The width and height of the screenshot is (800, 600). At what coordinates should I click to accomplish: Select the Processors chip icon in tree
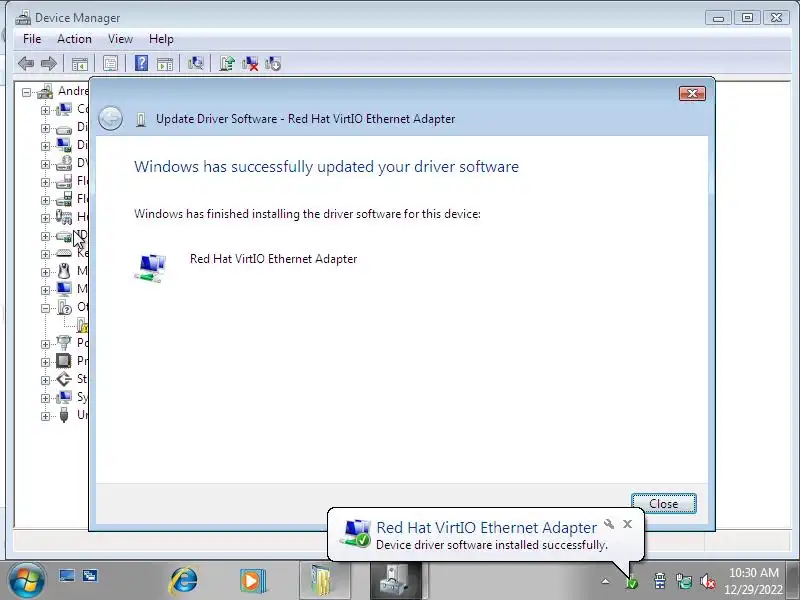(x=64, y=361)
